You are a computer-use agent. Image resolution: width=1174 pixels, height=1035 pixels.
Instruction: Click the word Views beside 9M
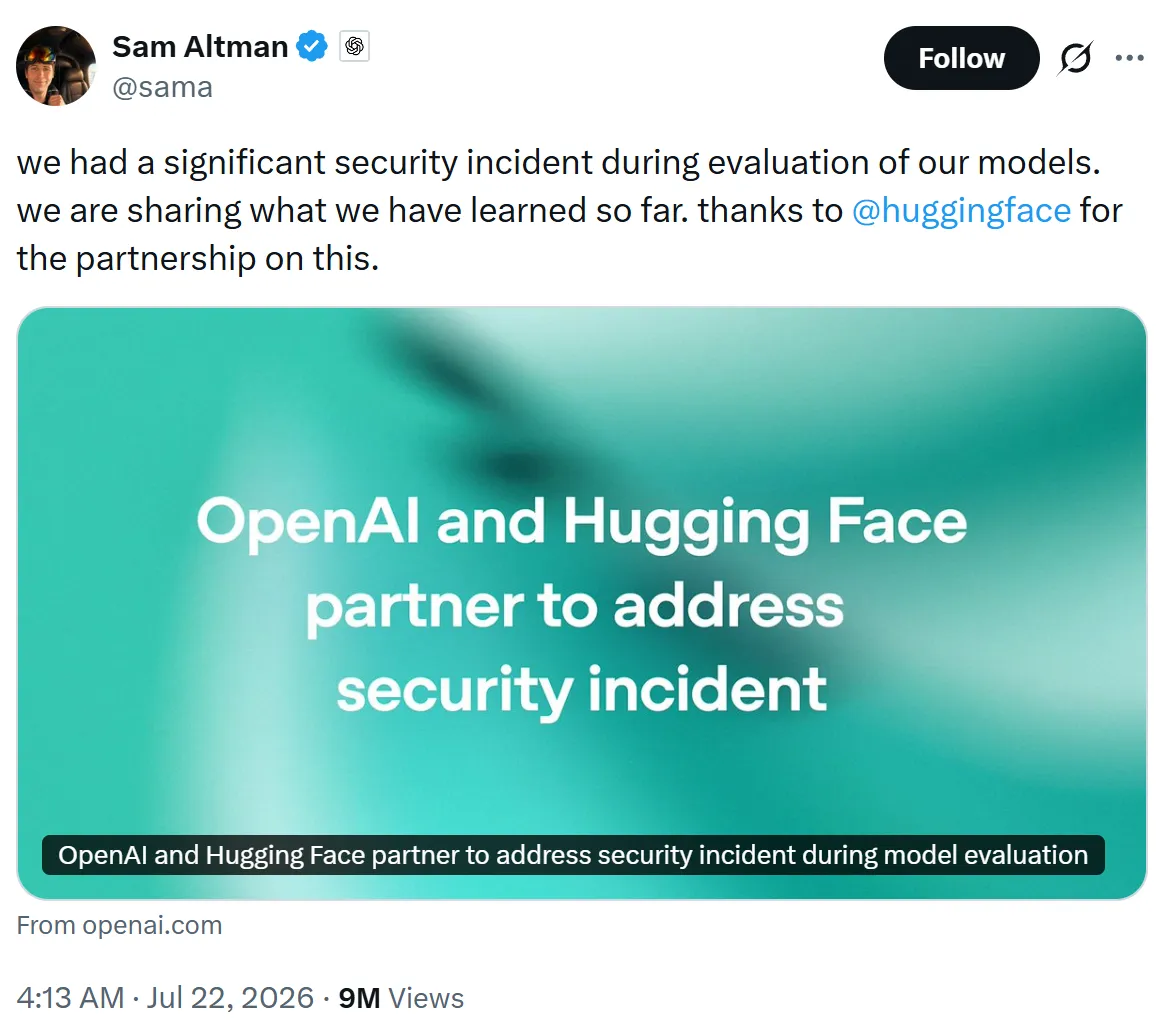pos(427,998)
